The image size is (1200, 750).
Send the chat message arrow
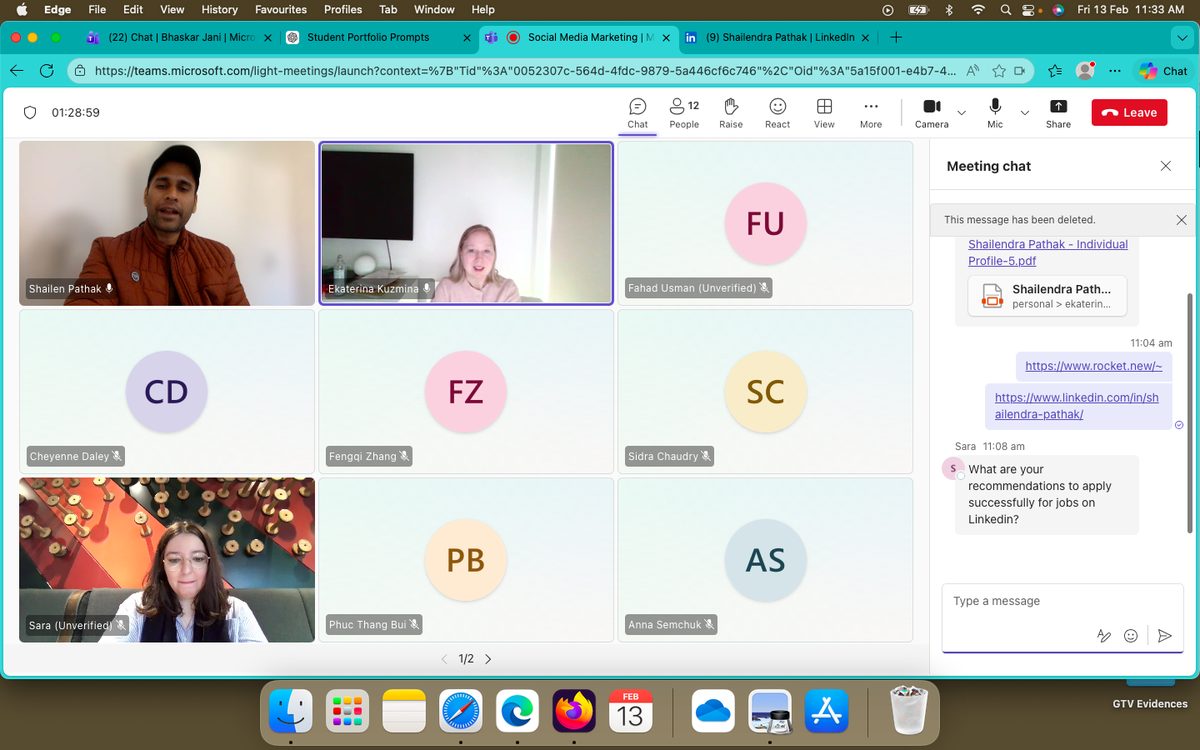click(x=1164, y=635)
